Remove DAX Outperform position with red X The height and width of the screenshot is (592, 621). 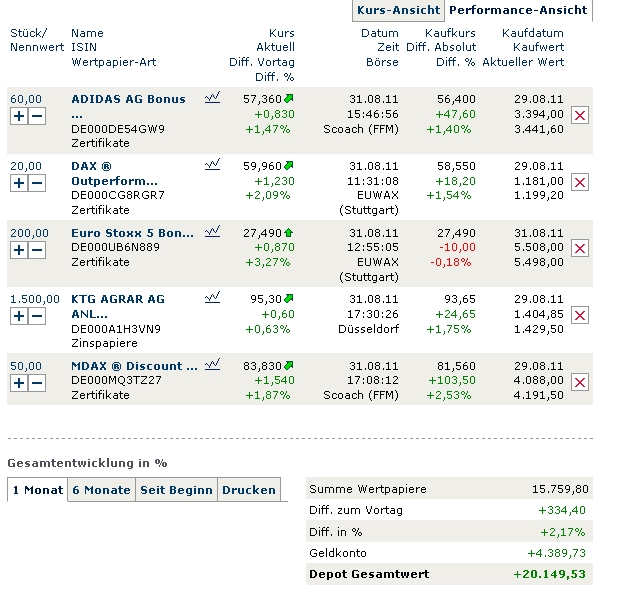click(x=581, y=182)
